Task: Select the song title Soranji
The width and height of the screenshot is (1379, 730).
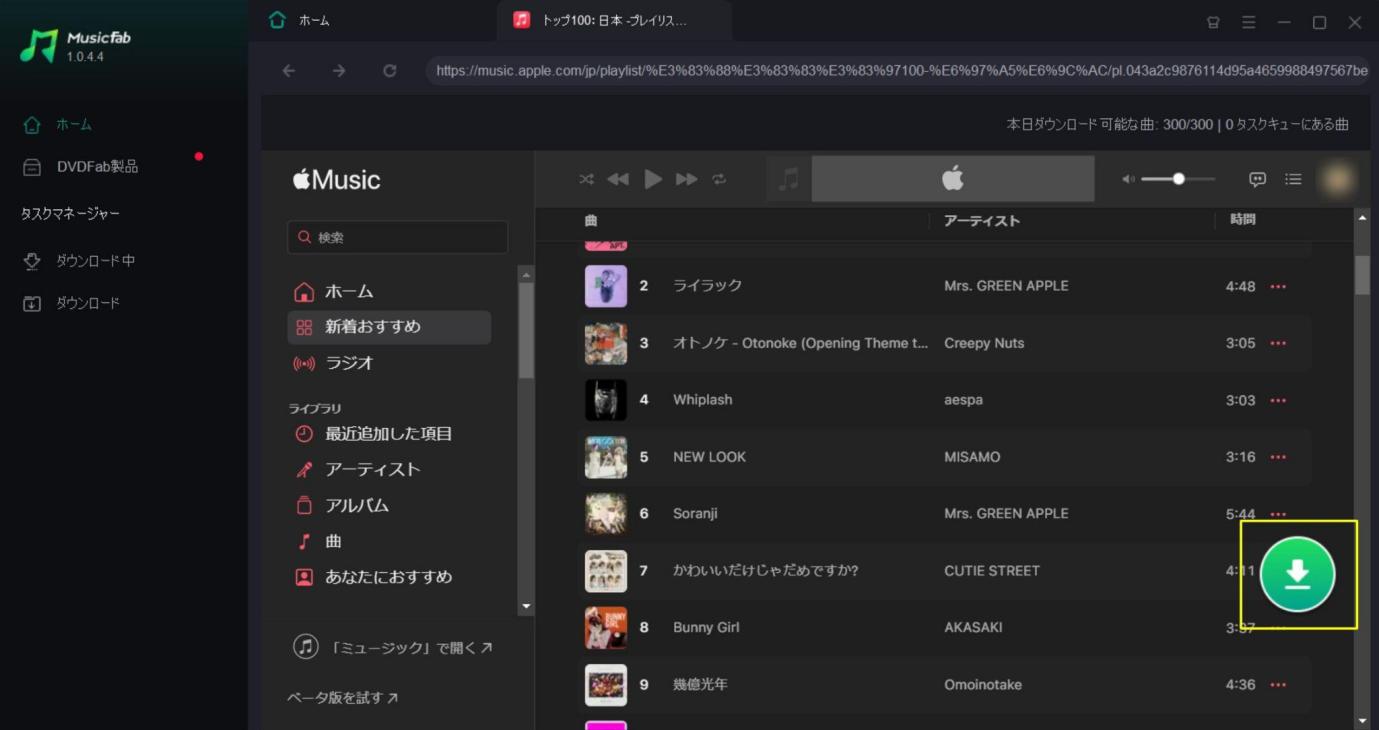Action: coord(695,514)
